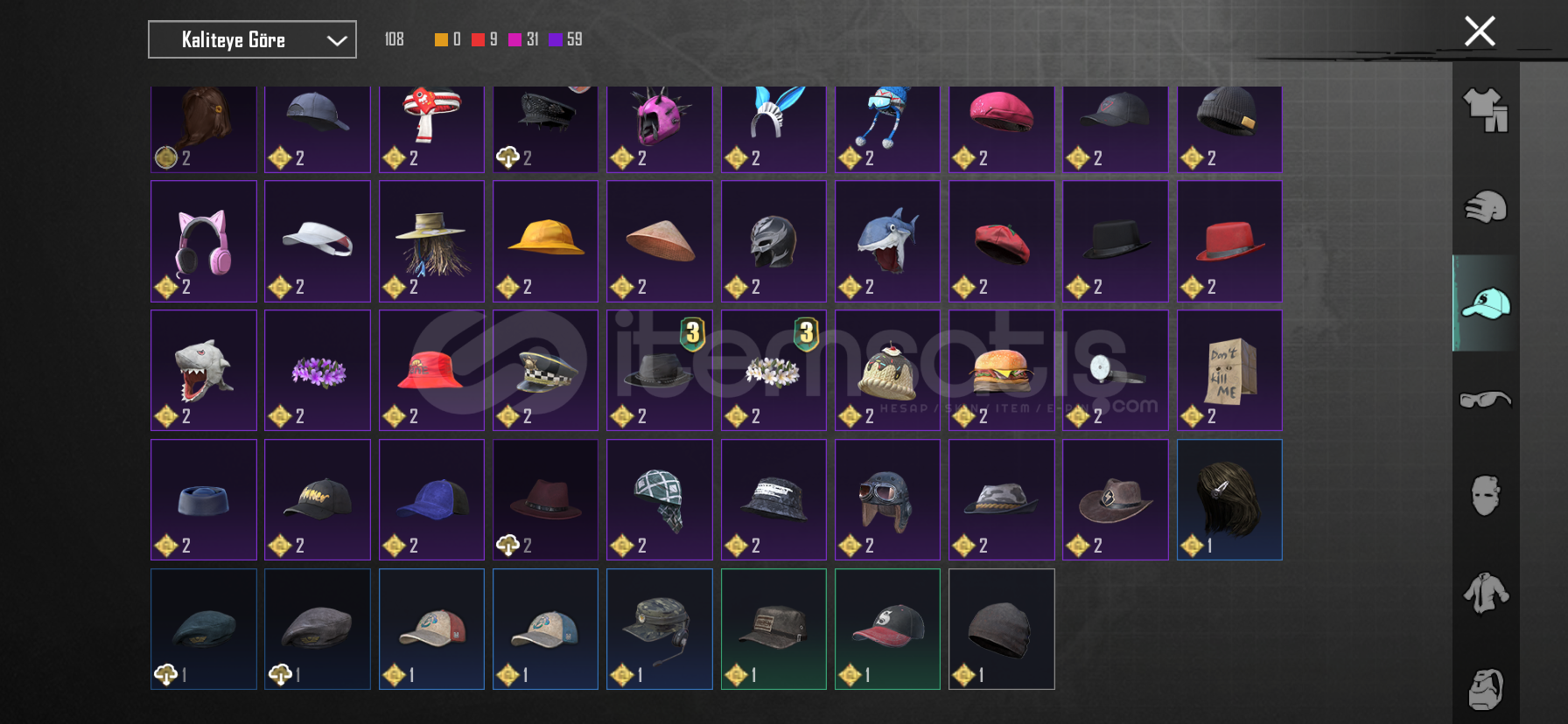The image size is (1568, 724).
Task: Select the hamburger hat item
Action: (x=1002, y=371)
